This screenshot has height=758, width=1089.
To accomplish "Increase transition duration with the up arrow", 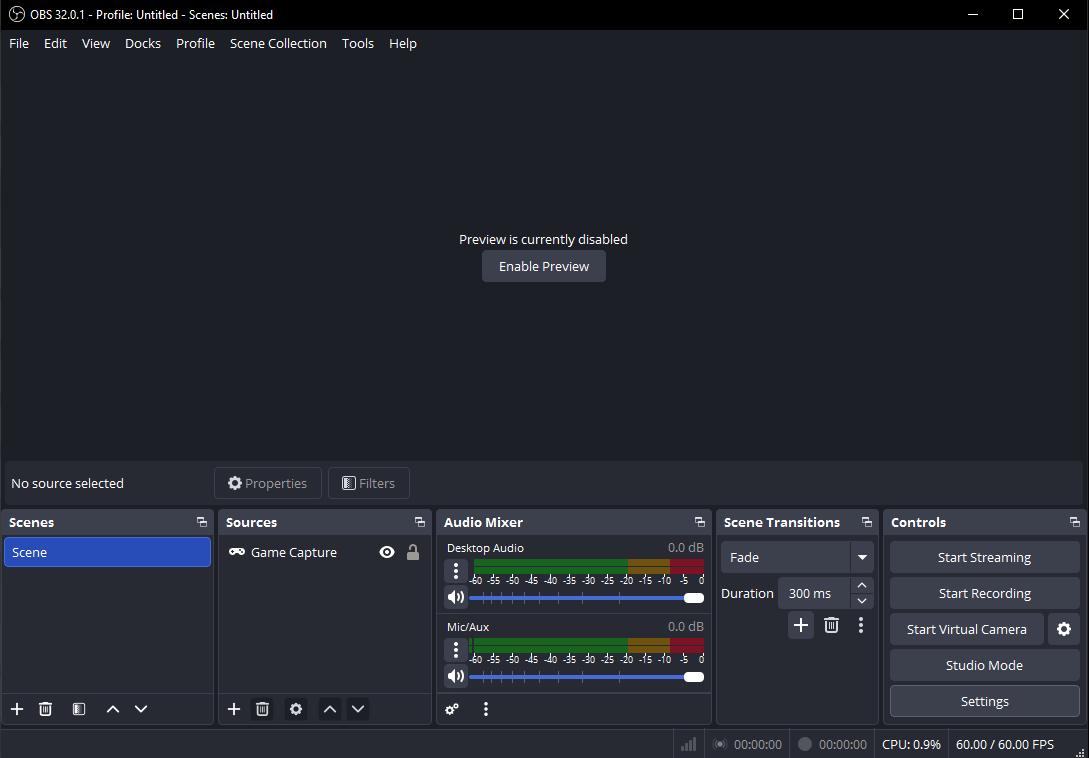I will point(862,586).
